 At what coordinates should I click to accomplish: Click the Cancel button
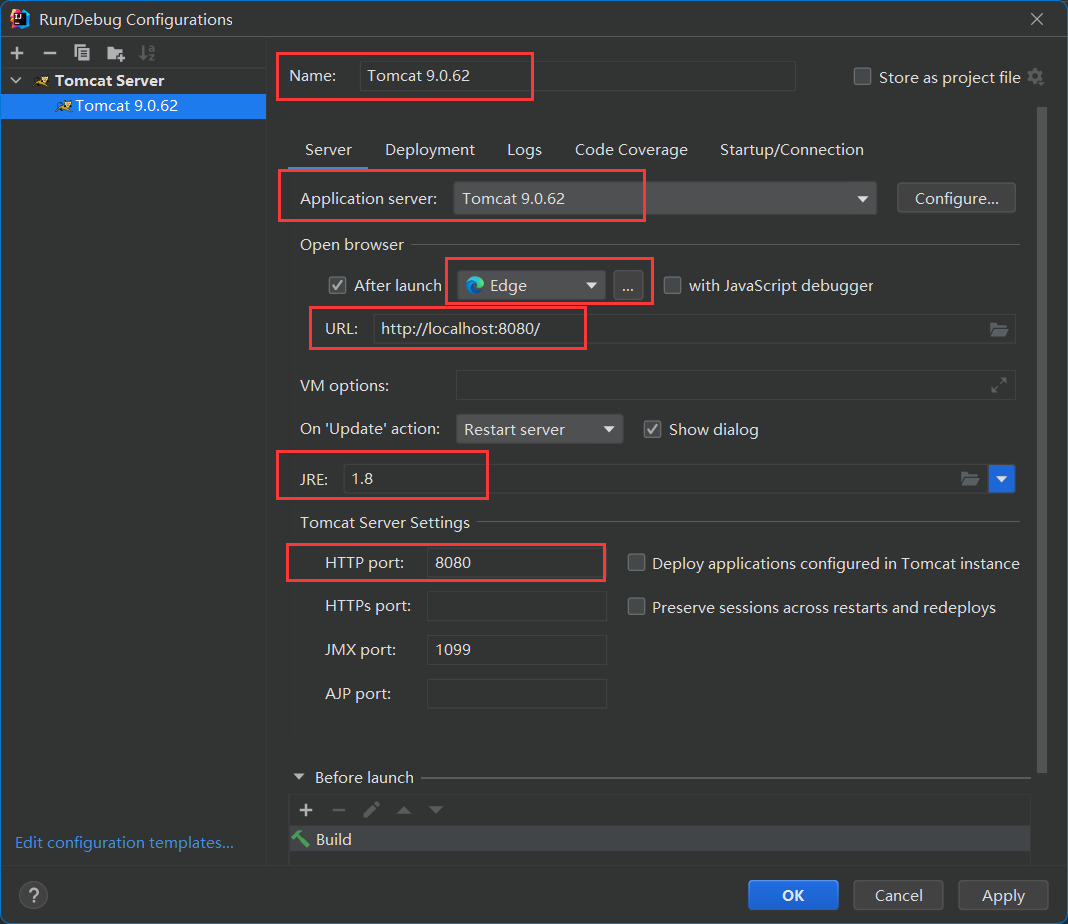898,895
